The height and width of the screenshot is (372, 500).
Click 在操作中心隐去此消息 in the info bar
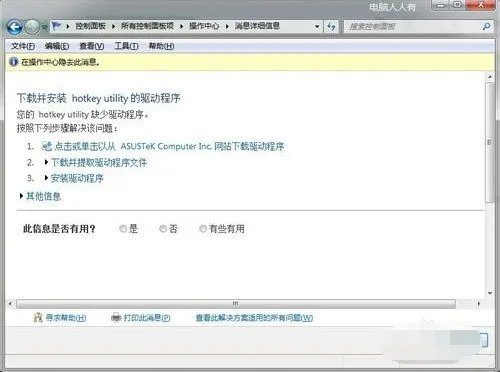point(60,62)
